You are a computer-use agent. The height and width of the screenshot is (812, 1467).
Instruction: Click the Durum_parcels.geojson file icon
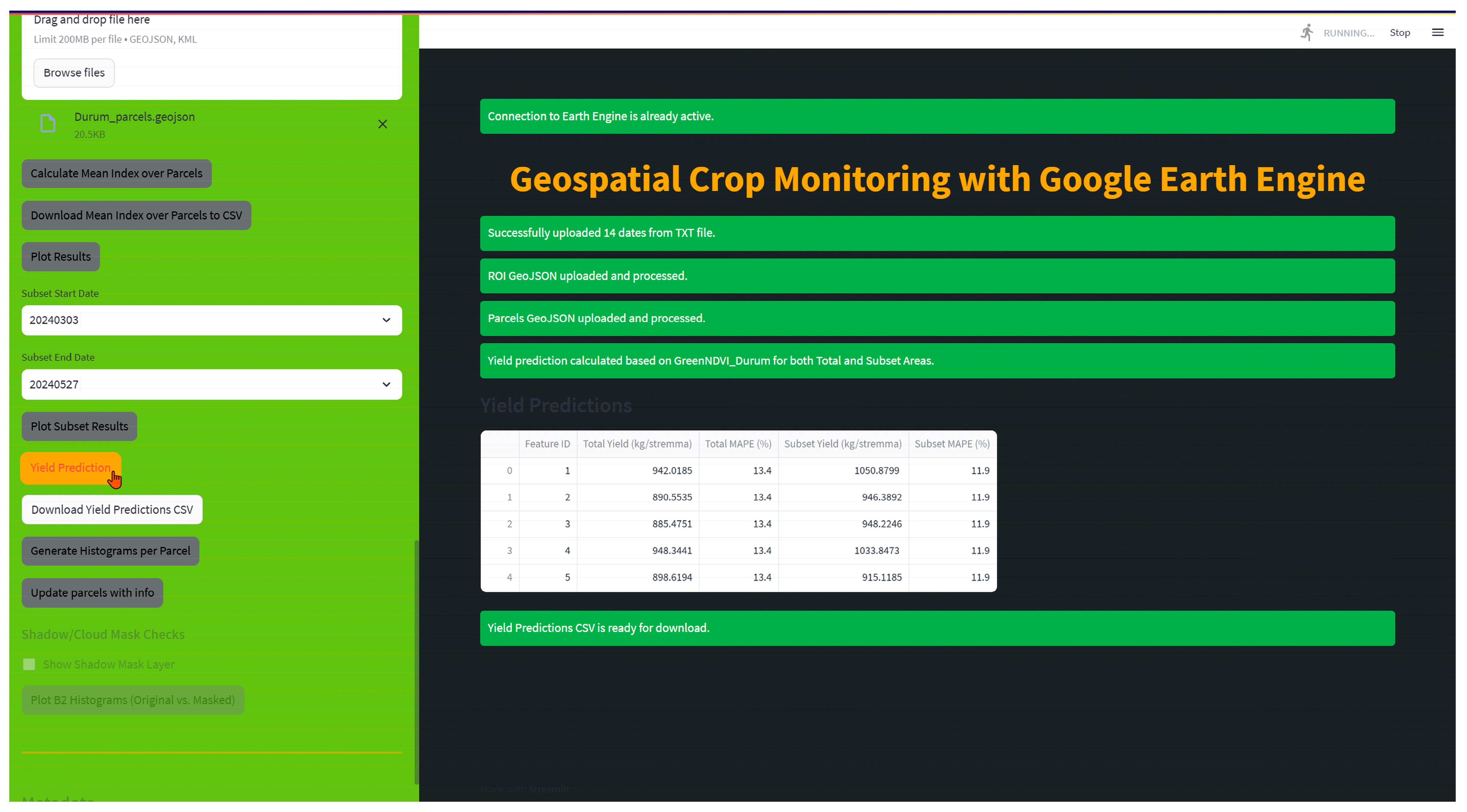(x=48, y=124)
